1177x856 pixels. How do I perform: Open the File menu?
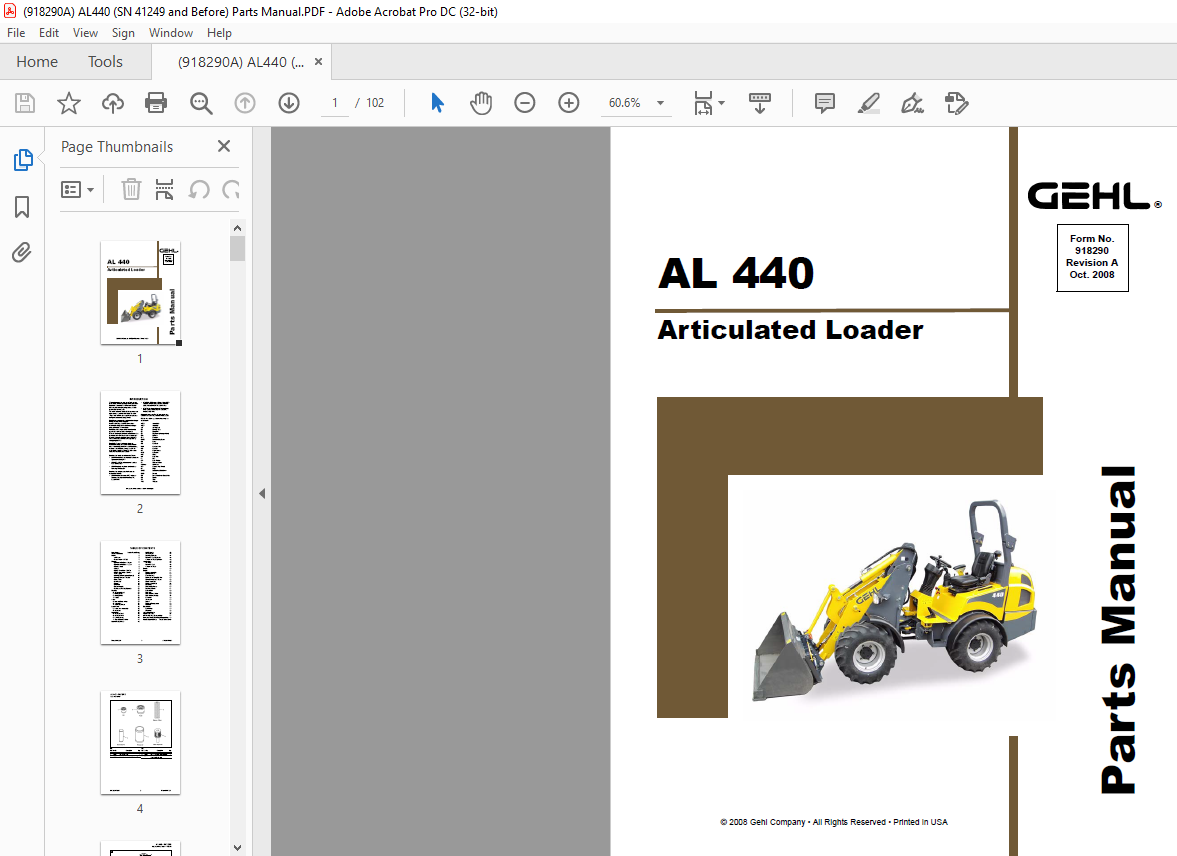[x=16, y=33]
